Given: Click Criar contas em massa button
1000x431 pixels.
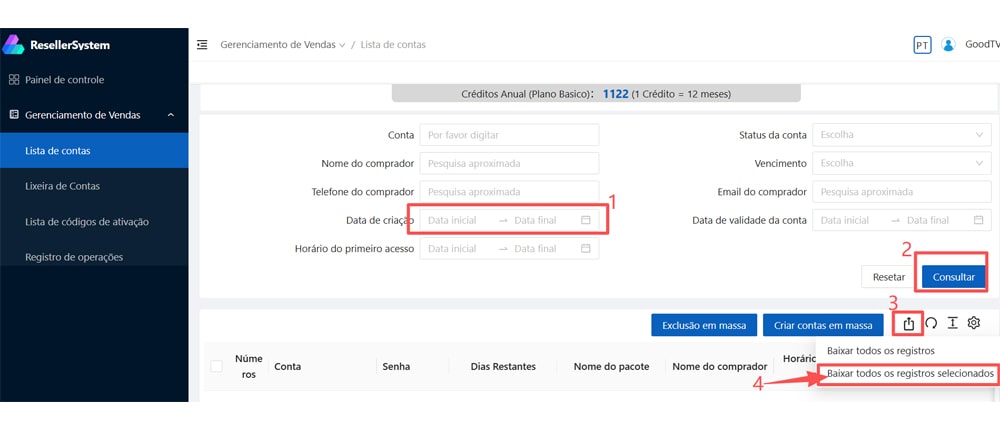Looking at the screenshot, I should [x=823, y=325].
